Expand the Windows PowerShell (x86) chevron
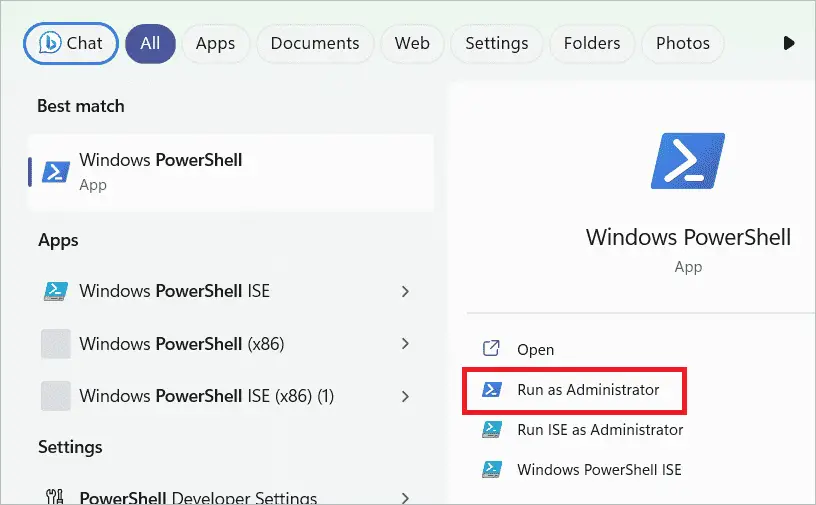Screen dimensions: 816x505 coord(405,344)
